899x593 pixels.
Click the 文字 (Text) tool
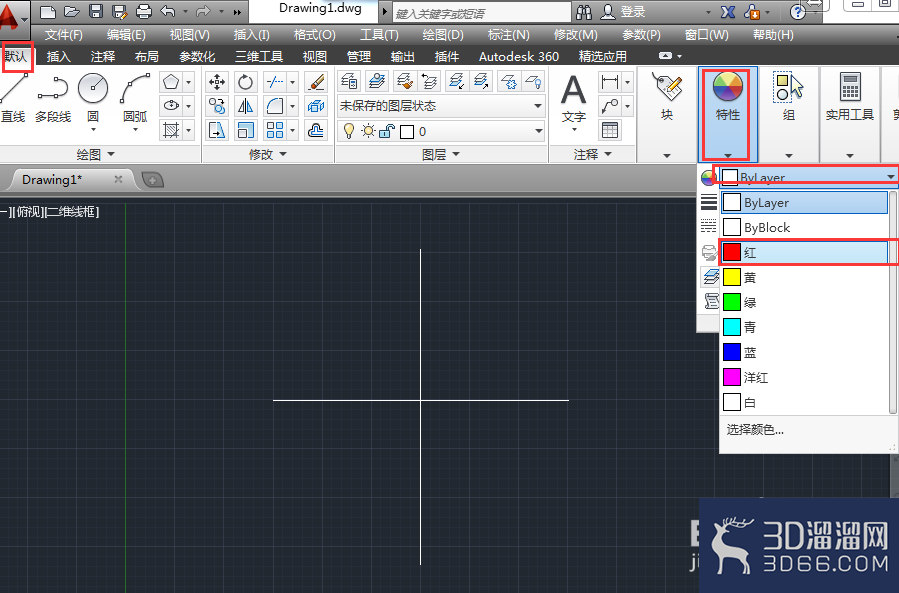(x=573, y=100)
